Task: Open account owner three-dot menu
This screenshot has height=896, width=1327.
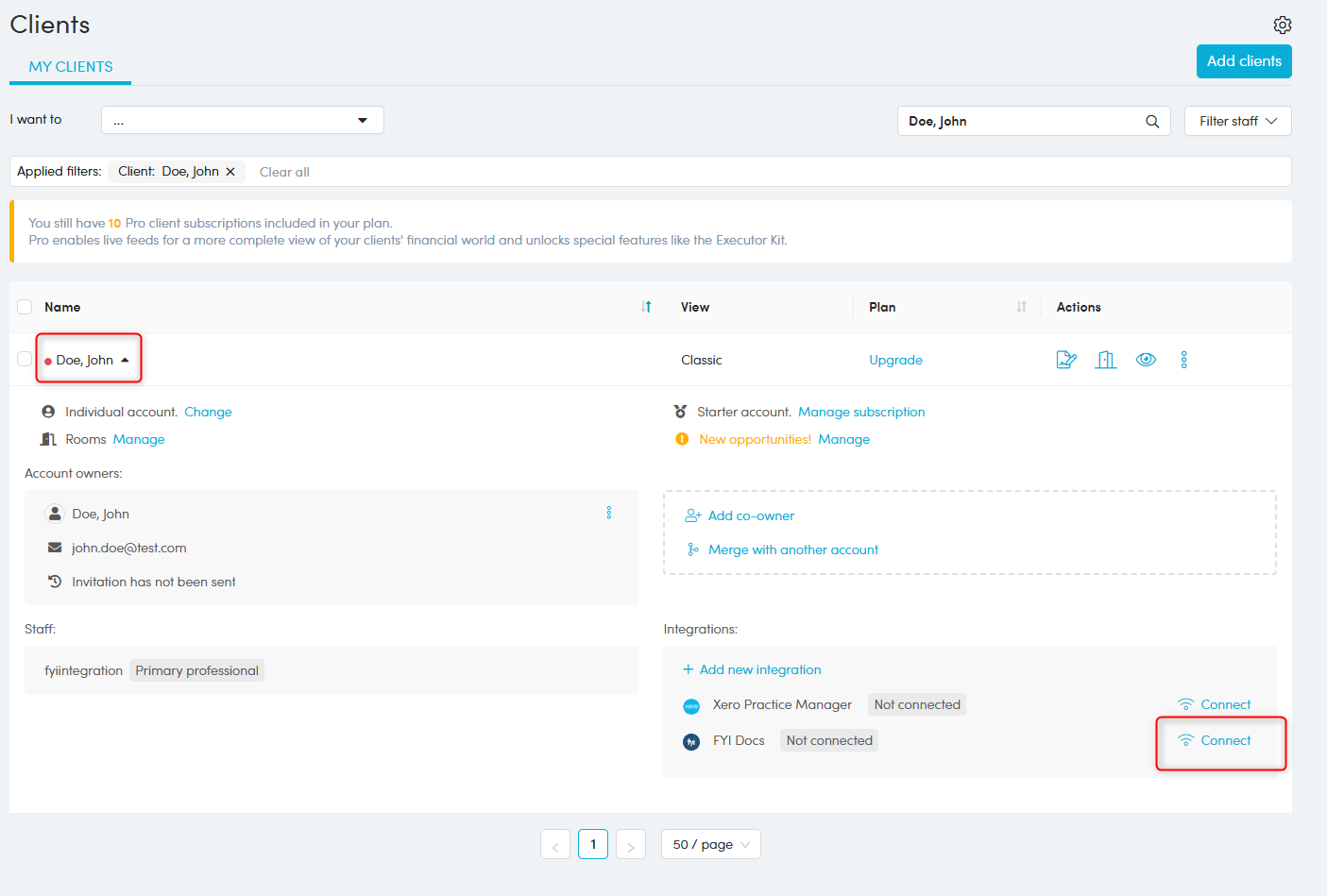Action: pos(609,513)
